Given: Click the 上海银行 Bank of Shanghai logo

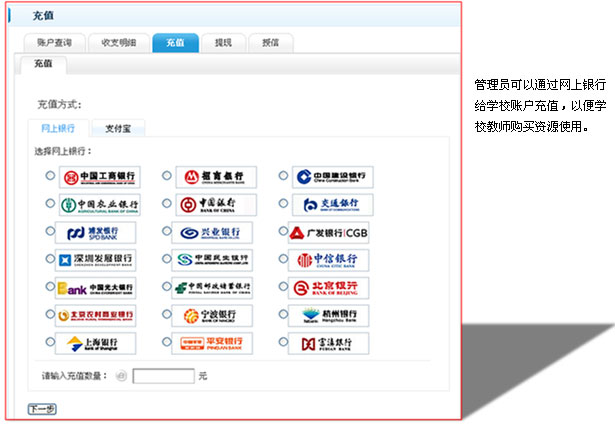Looking at the screenshot, I should click(95, 343).
